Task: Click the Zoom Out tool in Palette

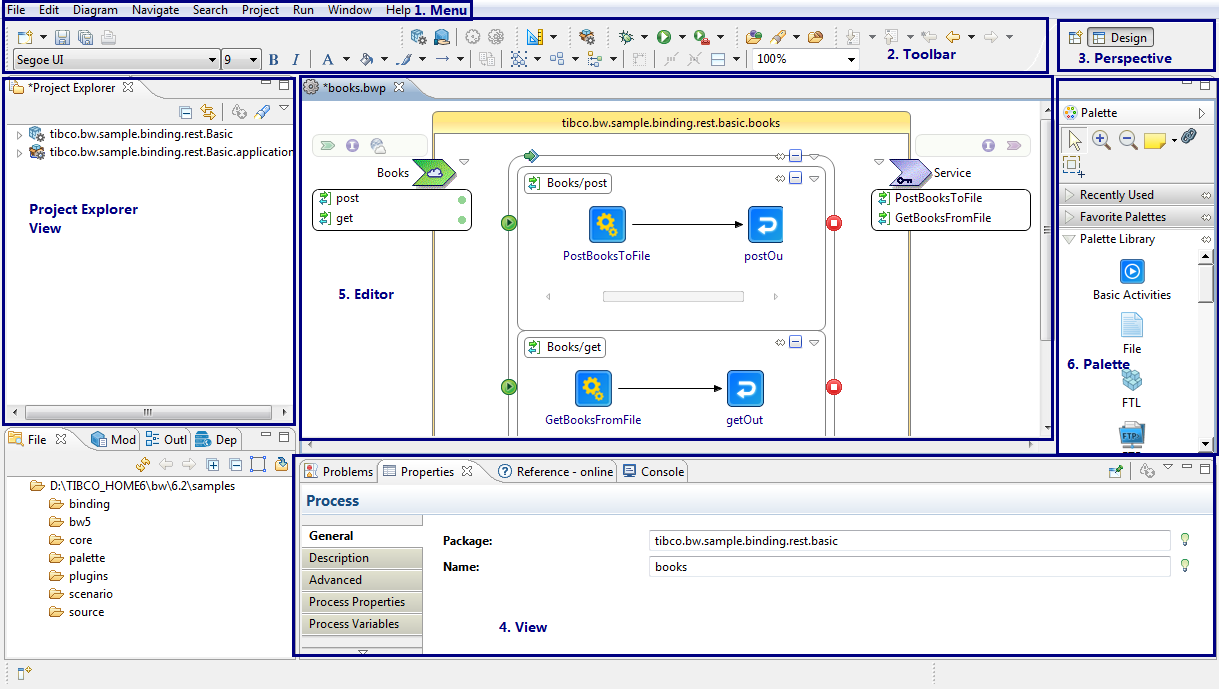Action: [1127, 141]
